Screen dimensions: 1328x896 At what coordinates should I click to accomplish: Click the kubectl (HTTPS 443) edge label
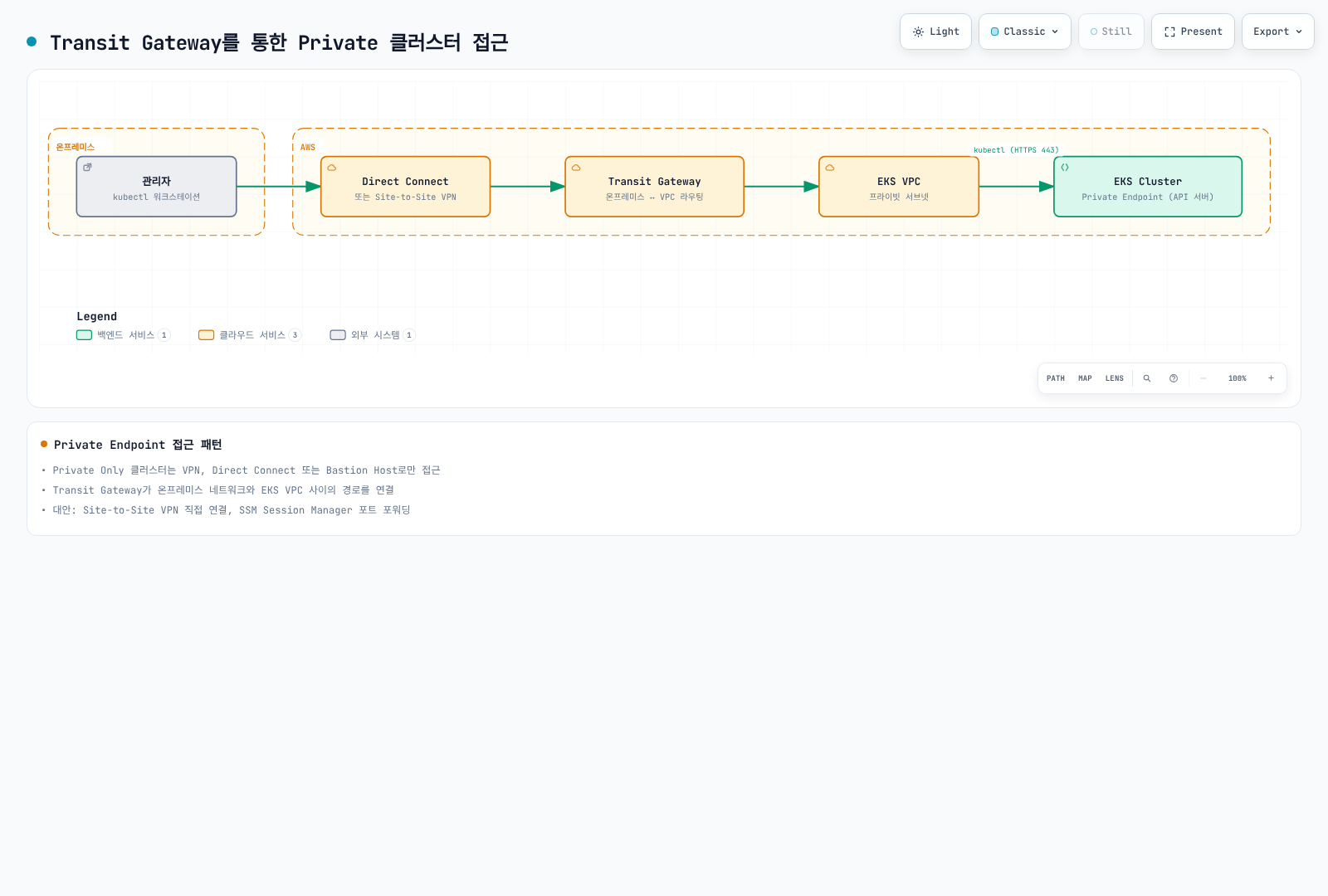point(1016,150)
